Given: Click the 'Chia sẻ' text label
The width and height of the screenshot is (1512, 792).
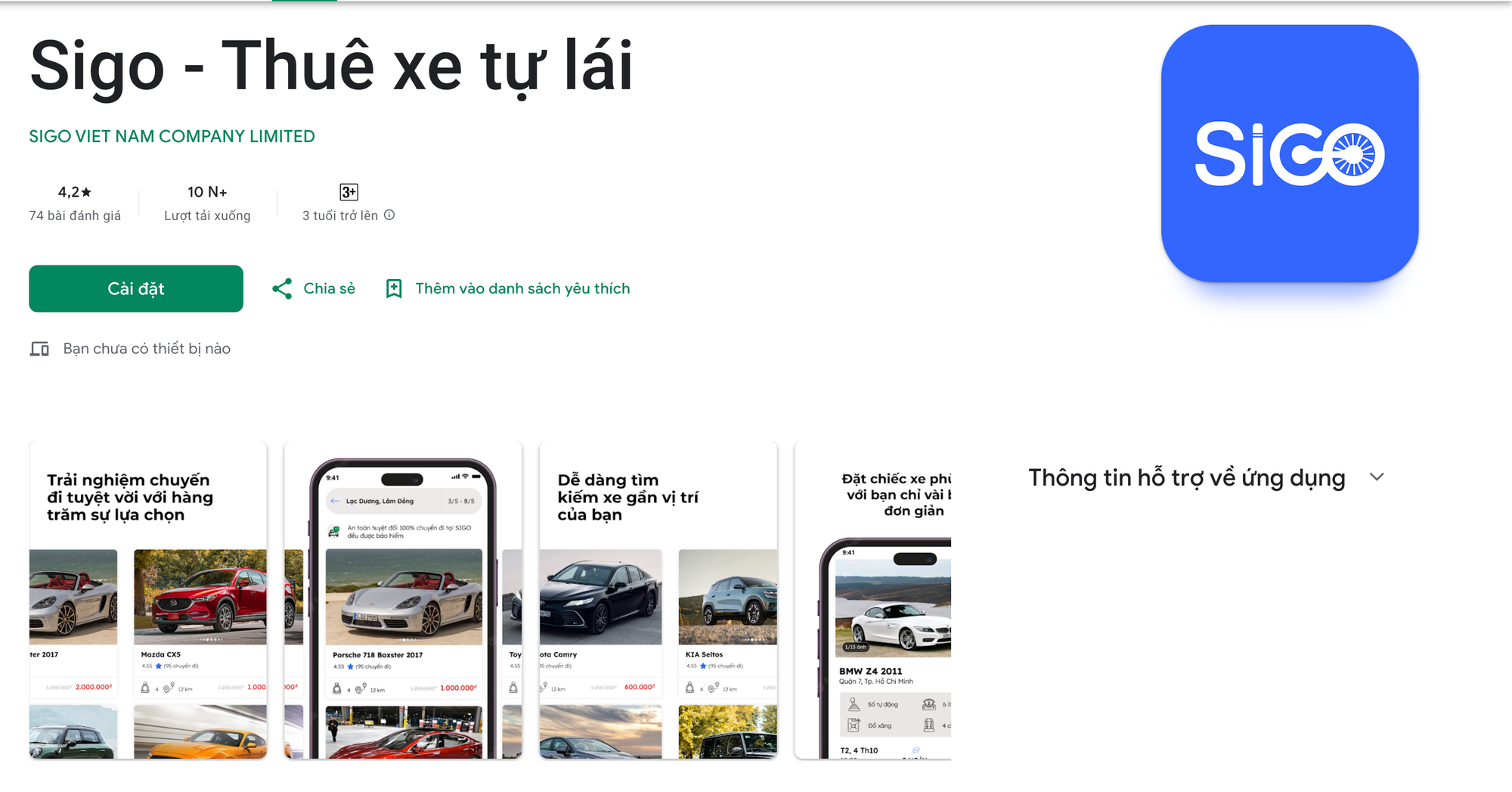Looking at the screenshot, I should pos(329,288).
